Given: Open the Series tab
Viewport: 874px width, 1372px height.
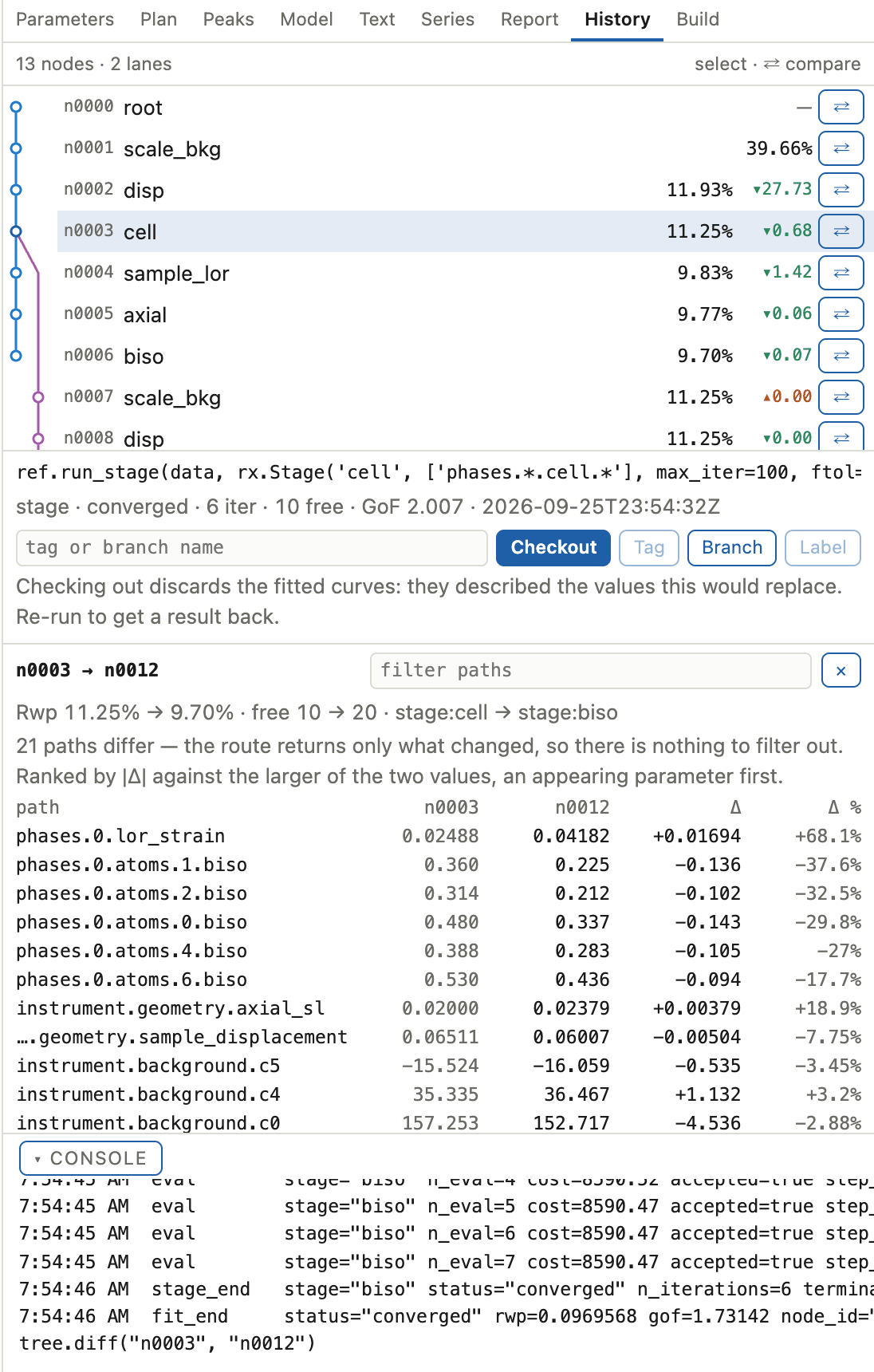Looking at the screenshot, I should pos(448,19).
